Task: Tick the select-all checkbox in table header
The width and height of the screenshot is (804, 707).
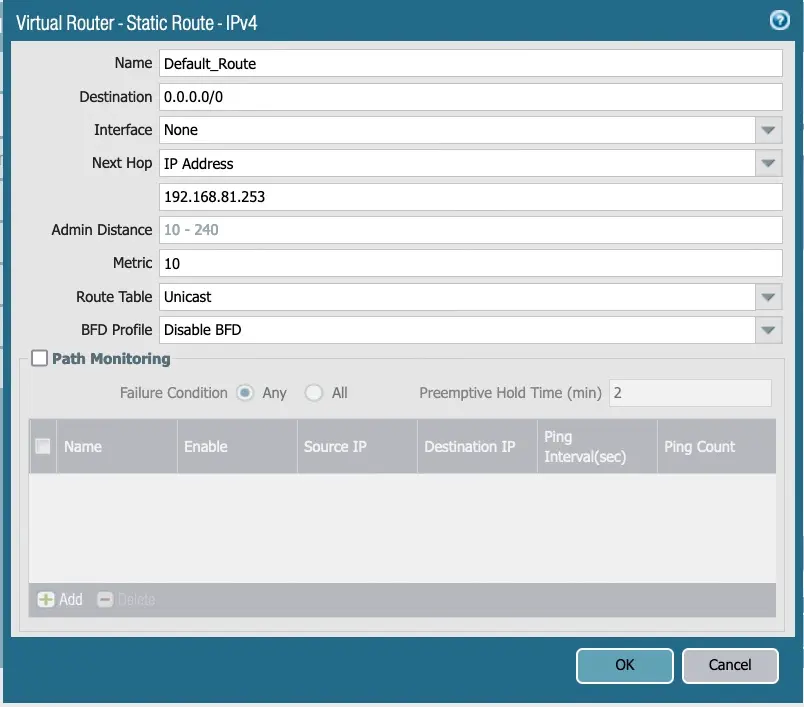Action: coord(43,446)
